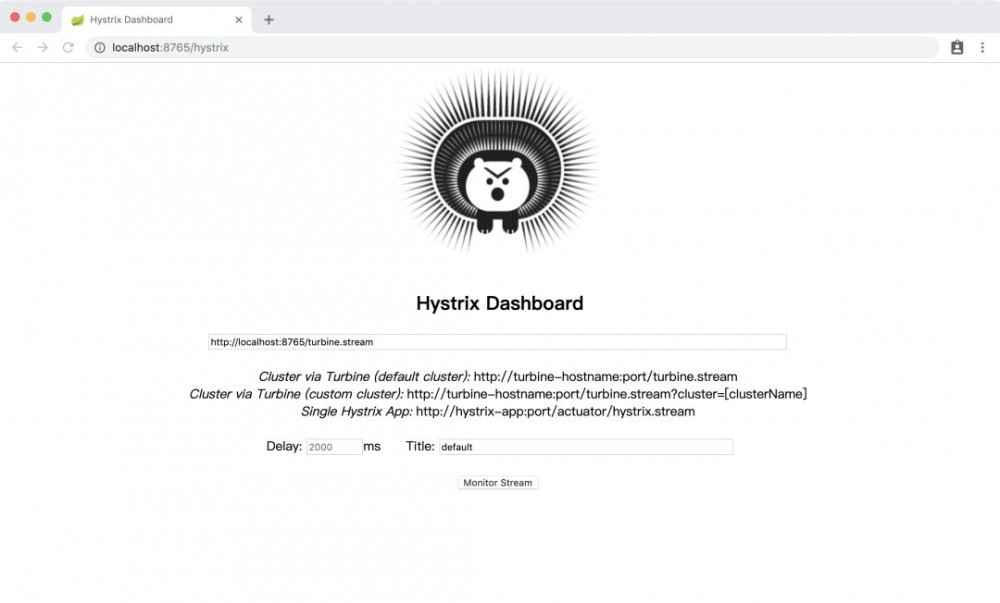Click the Spring leaf favicon on the browser tab
This screenshot has height=603, width=1000.
click(x=74, y=18)
